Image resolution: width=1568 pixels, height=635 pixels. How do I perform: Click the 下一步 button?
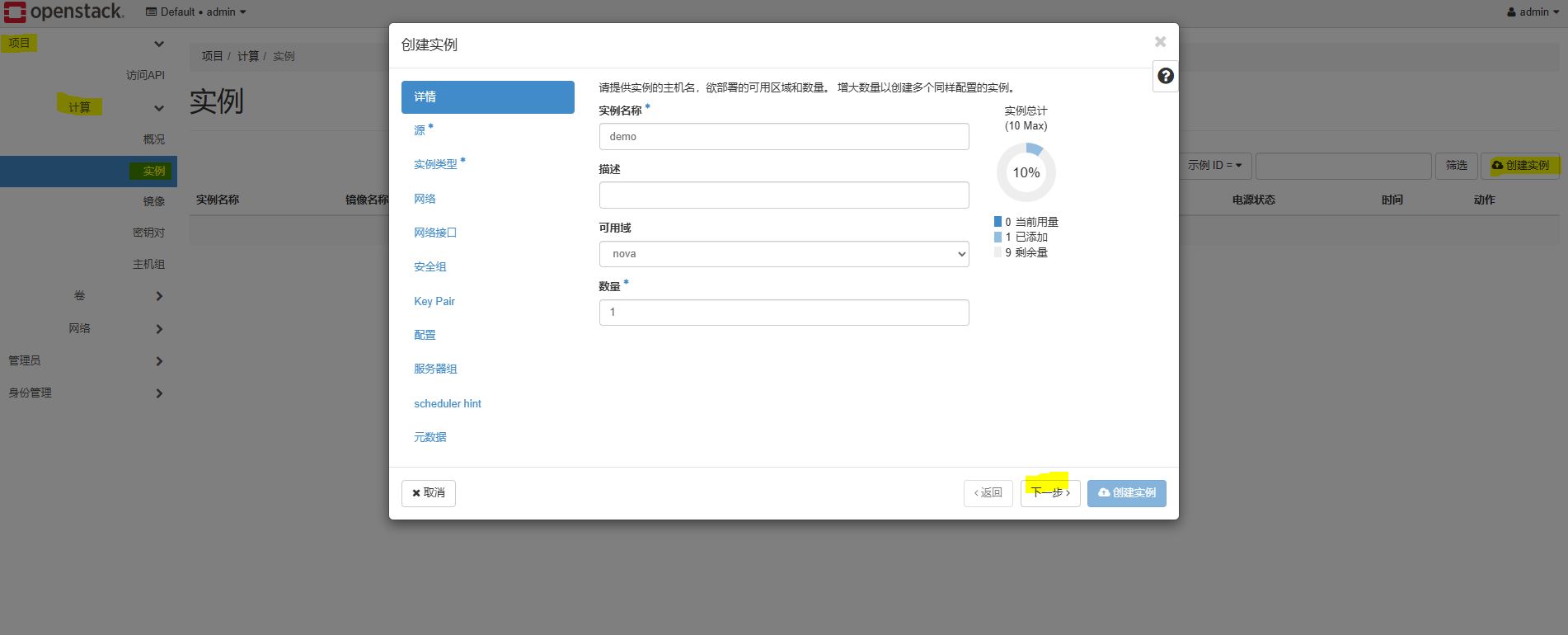1049,493
